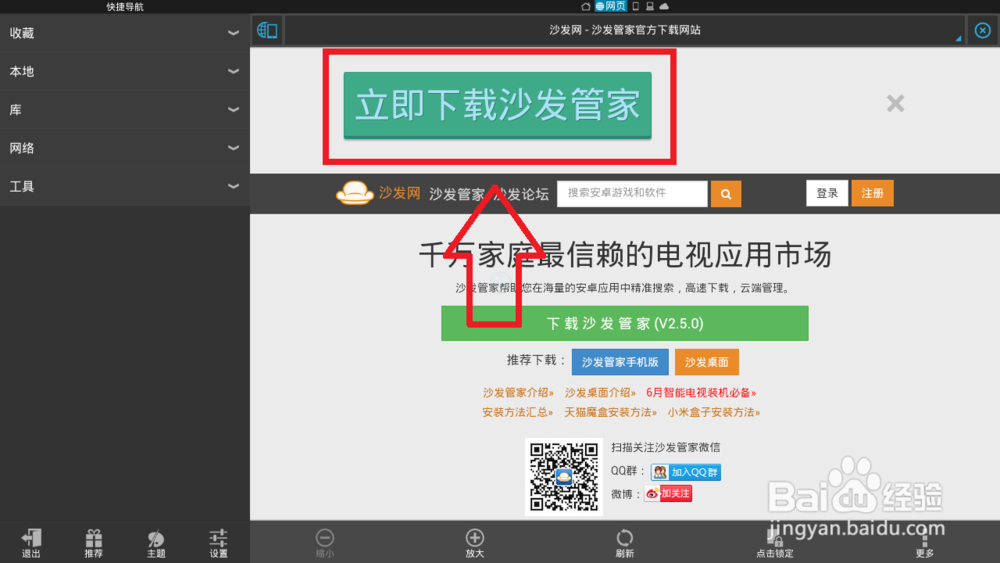Click the globe/device view icon beside title bar
This screenshot has width=1000, height=563.
tap(267, 30)
